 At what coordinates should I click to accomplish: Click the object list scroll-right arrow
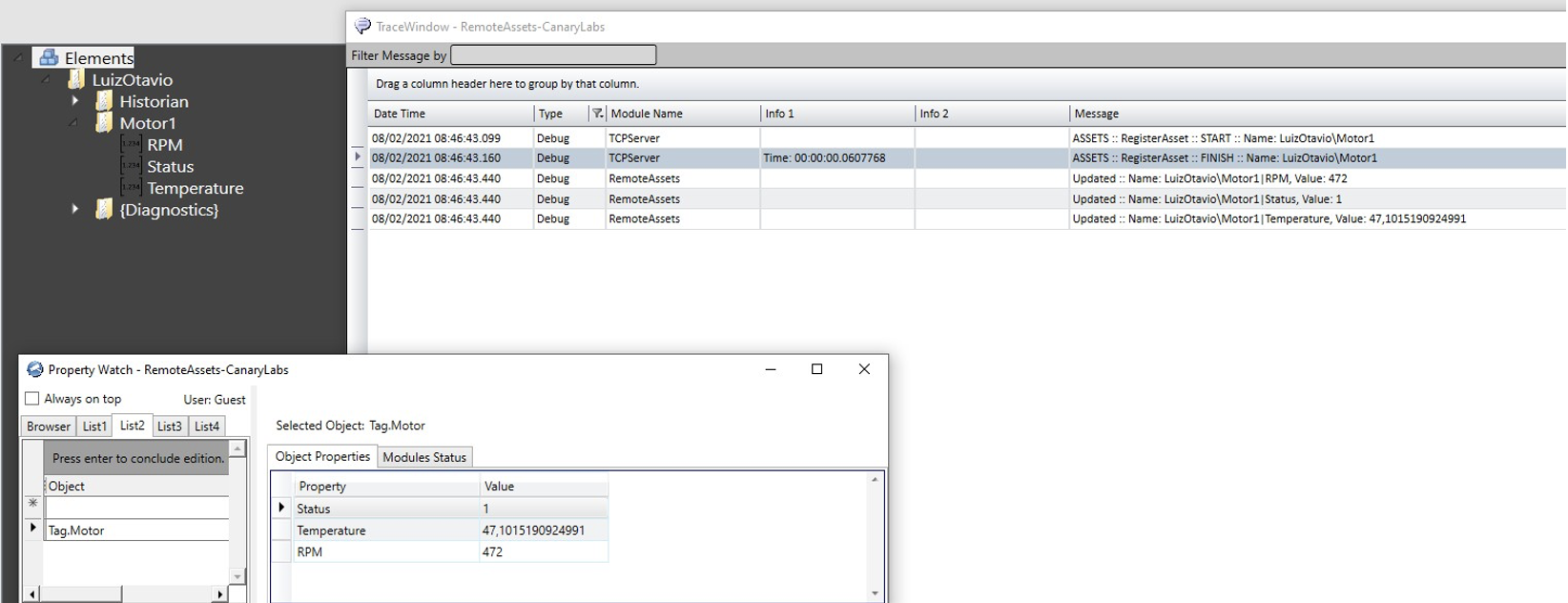pyautogui.click(x=220, y=594)
